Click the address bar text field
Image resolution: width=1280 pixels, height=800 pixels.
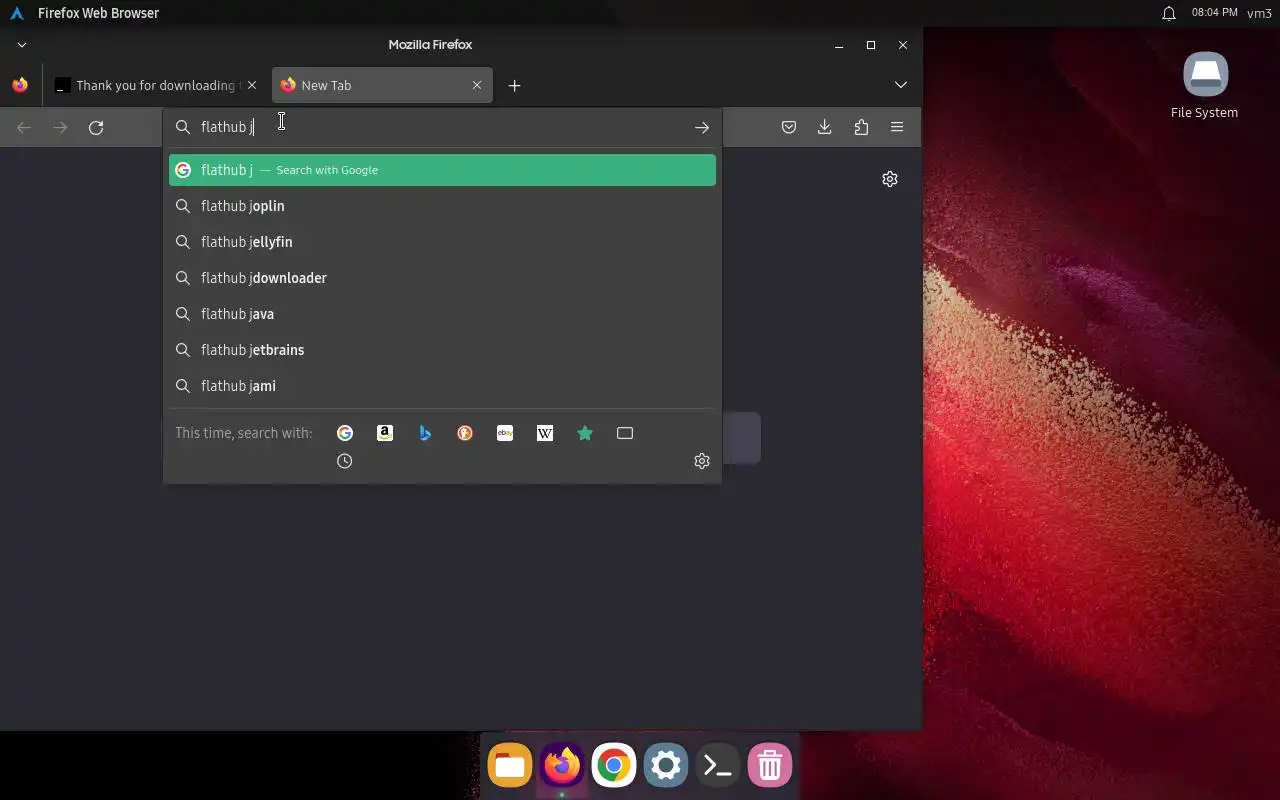[440, 127]
